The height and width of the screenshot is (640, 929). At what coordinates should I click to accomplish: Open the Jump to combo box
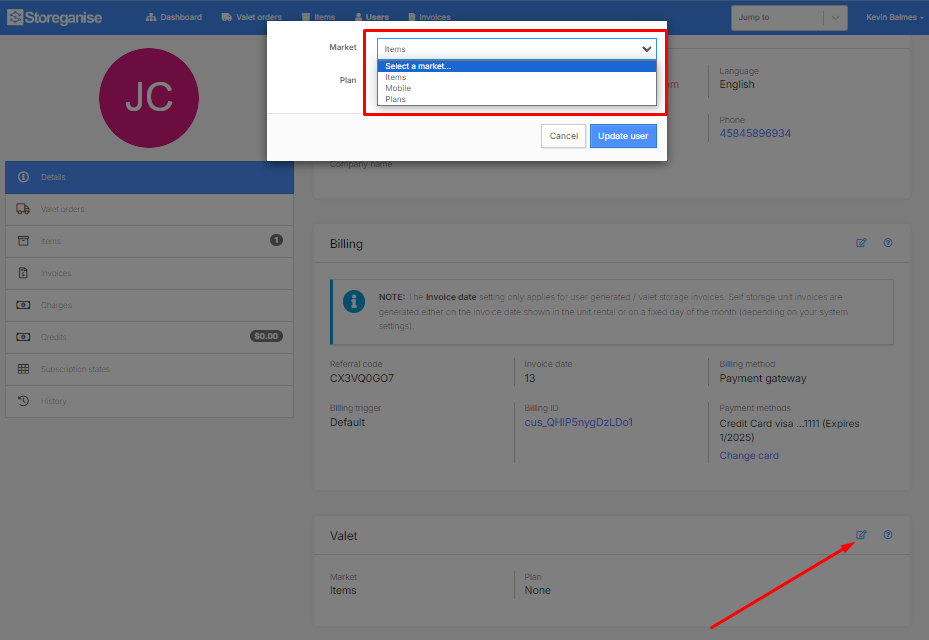[789, 17]
